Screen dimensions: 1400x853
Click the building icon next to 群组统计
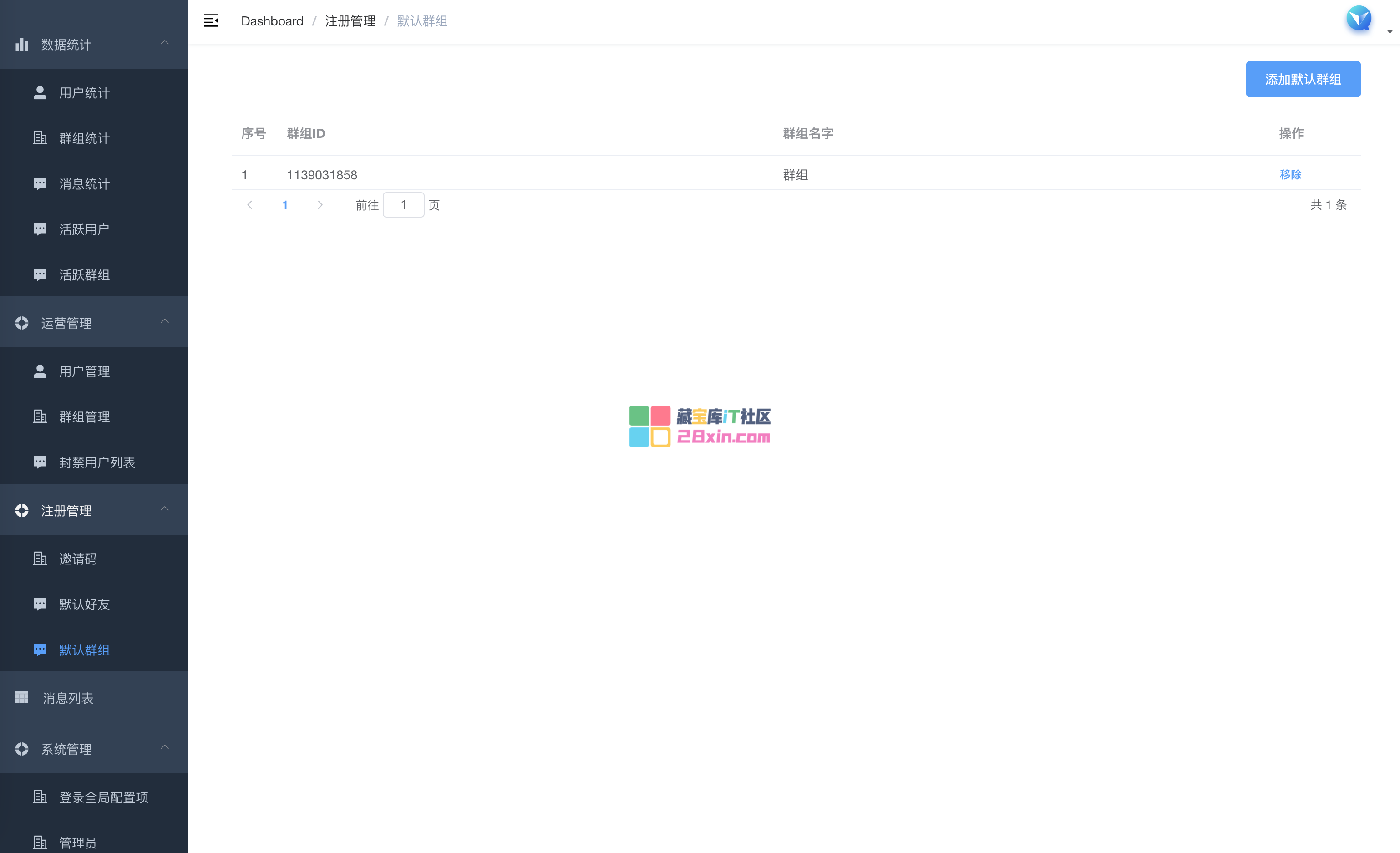tap(40, 138)
